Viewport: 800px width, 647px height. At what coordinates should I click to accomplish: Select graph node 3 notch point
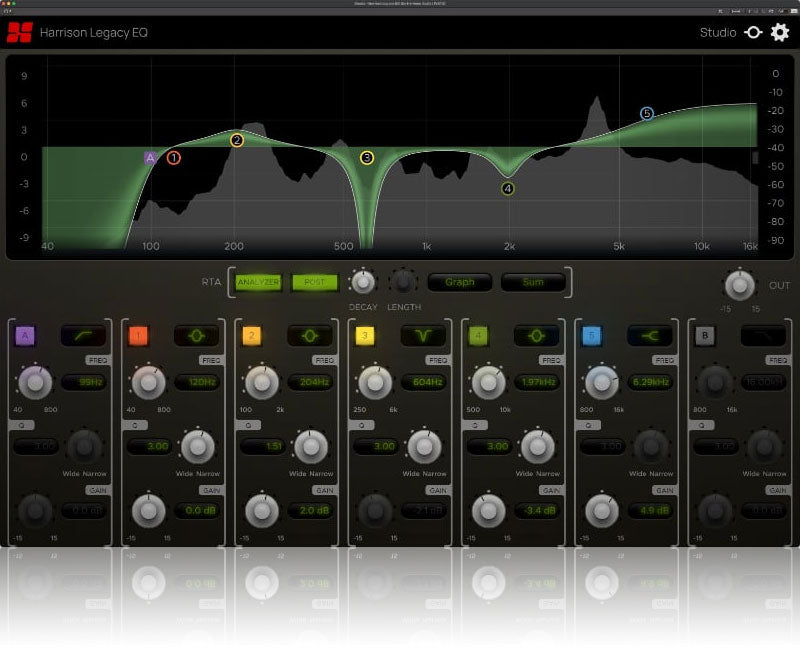tap(367, 158)
